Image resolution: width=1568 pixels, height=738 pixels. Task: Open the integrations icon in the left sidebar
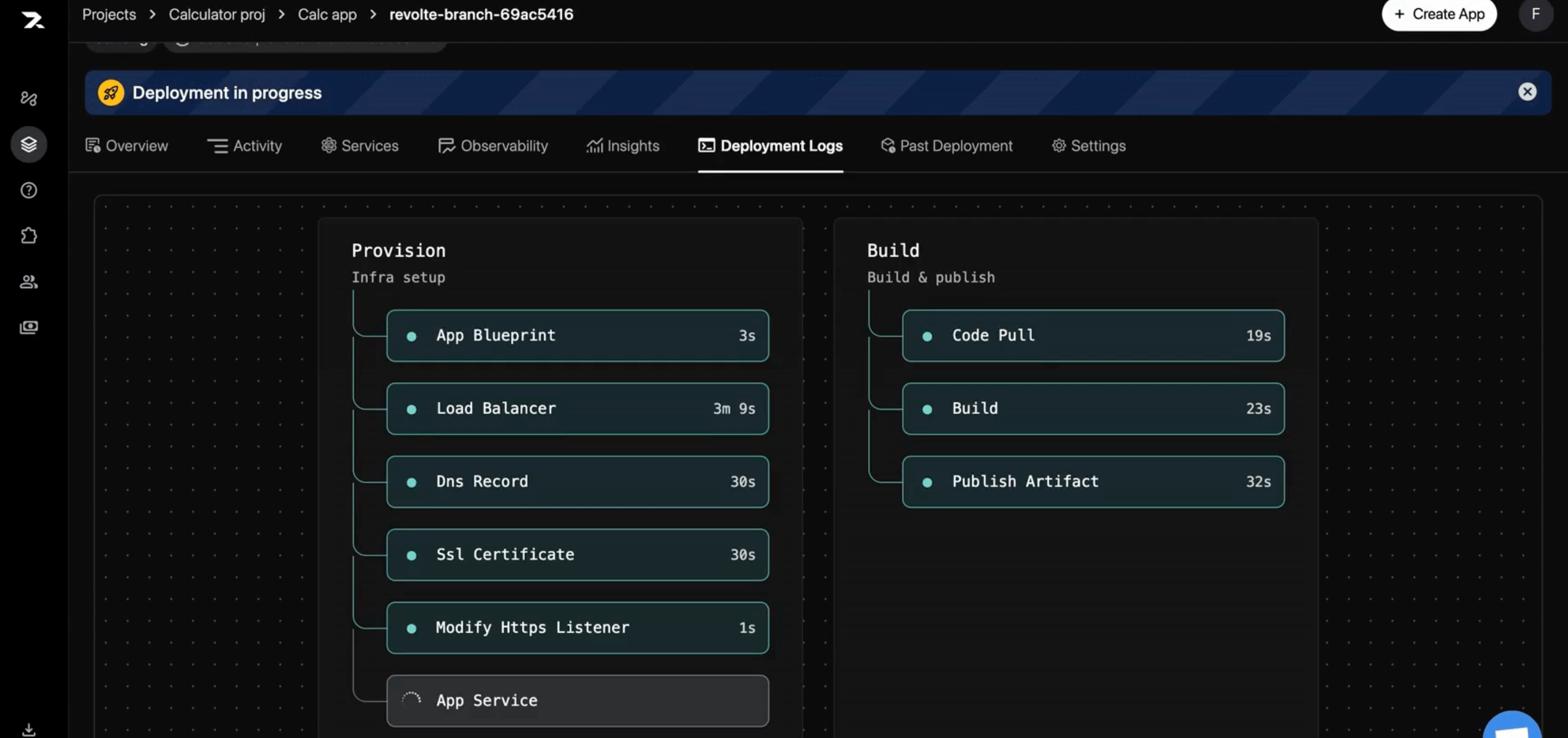click(28, 98)
